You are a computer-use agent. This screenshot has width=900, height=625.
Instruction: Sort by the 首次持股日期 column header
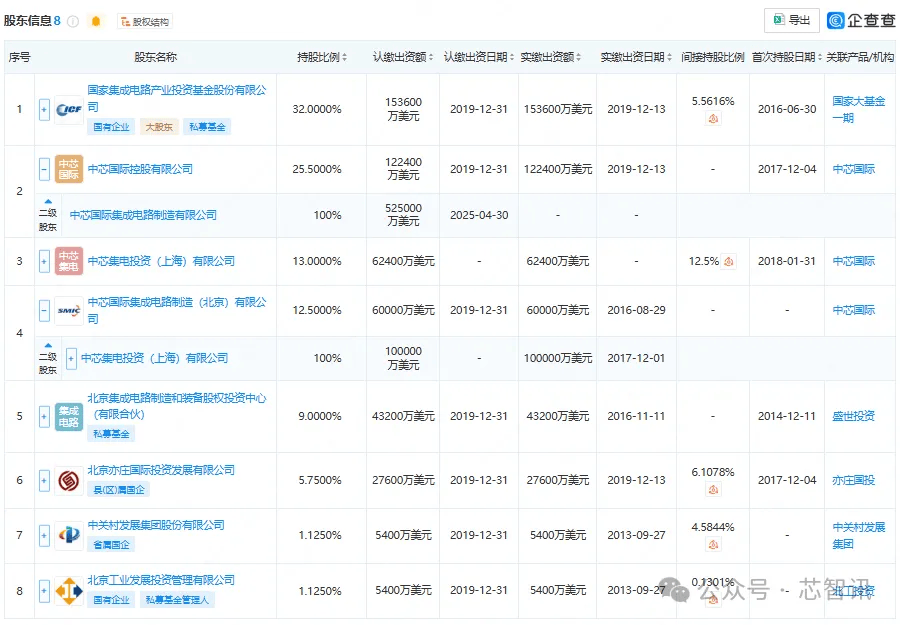click(787, 57)
